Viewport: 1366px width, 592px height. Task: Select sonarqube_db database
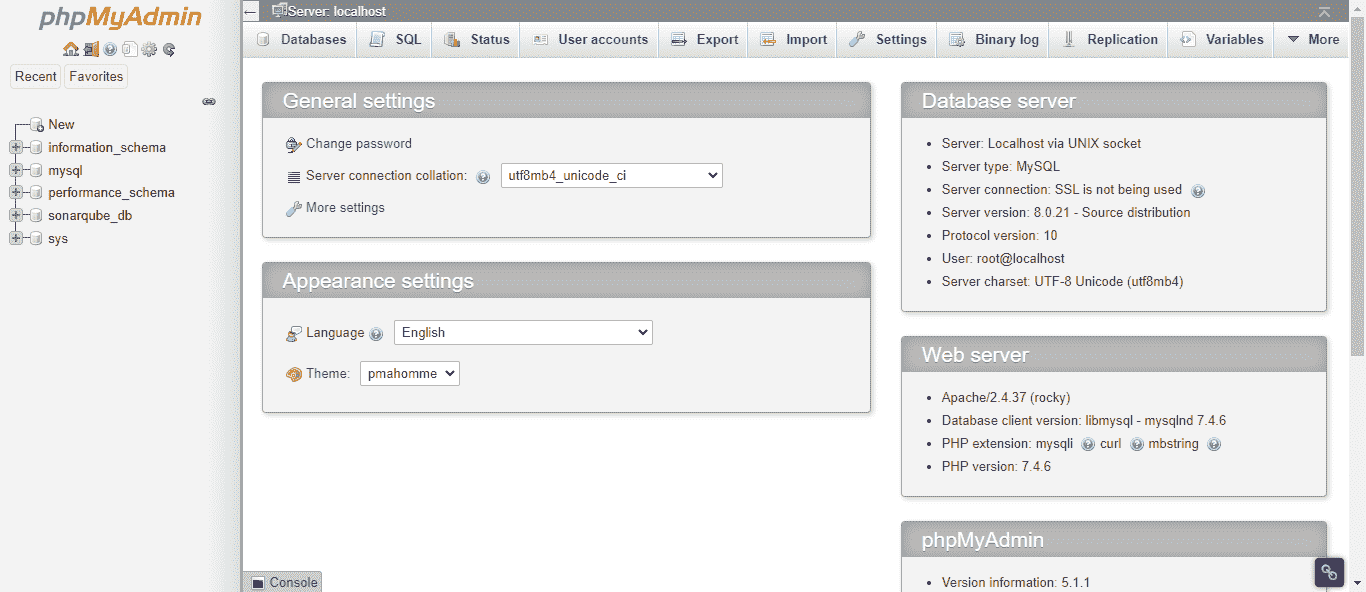pos(90,215)
